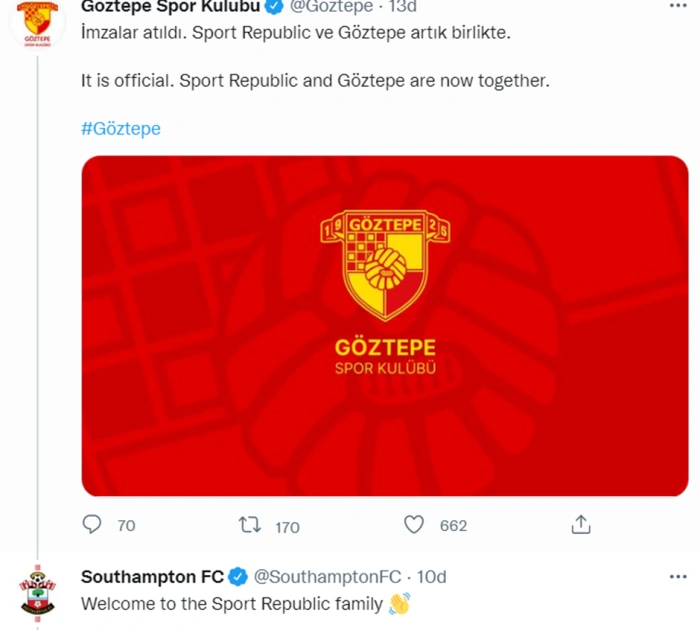The width and height of the screenshot is (700, 630).
Task: Open the 10d timestamp on Southampton's reply
Action: (432, 577)
